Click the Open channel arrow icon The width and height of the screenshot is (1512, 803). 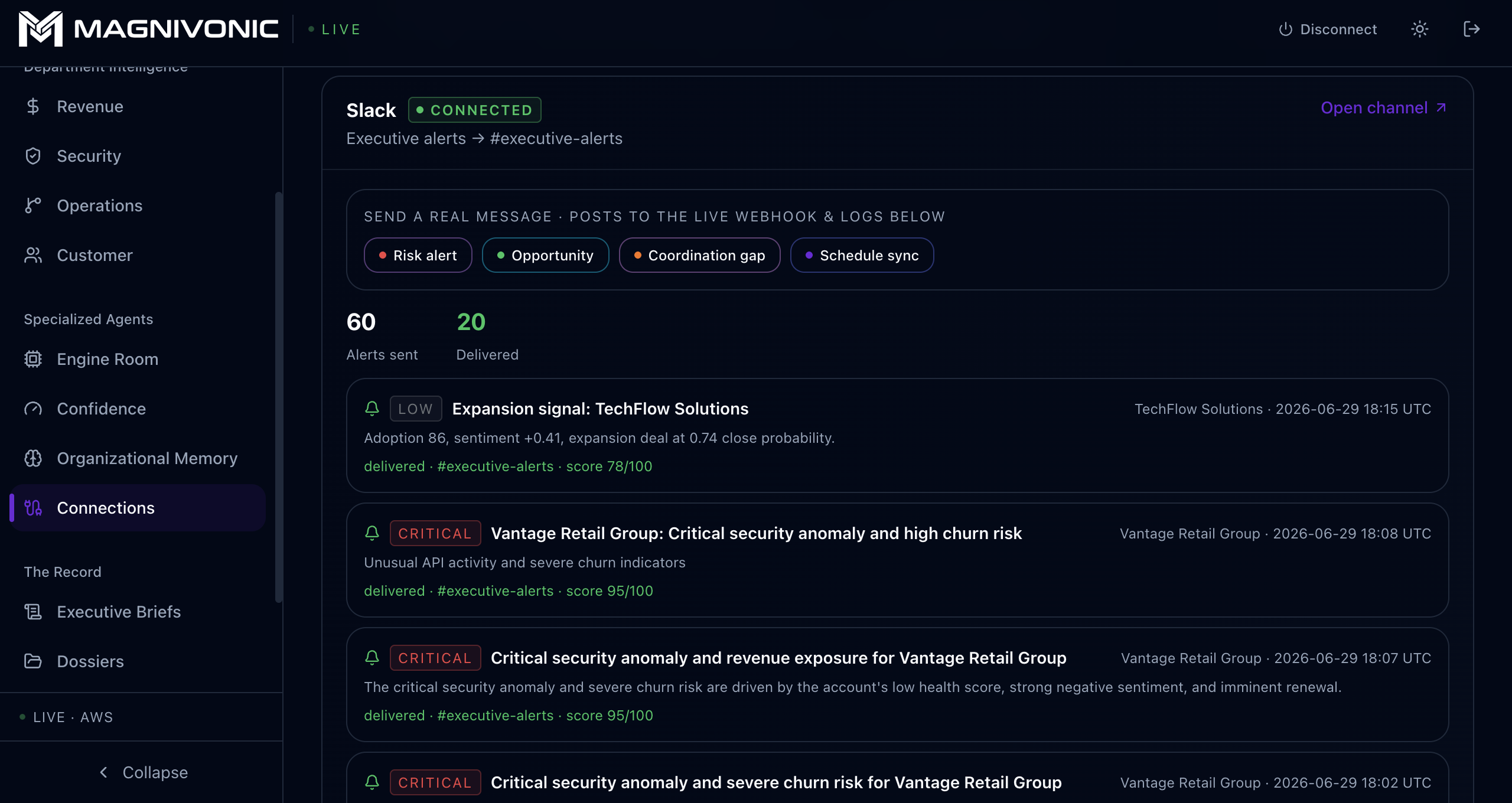click(x=1441, y=107)
